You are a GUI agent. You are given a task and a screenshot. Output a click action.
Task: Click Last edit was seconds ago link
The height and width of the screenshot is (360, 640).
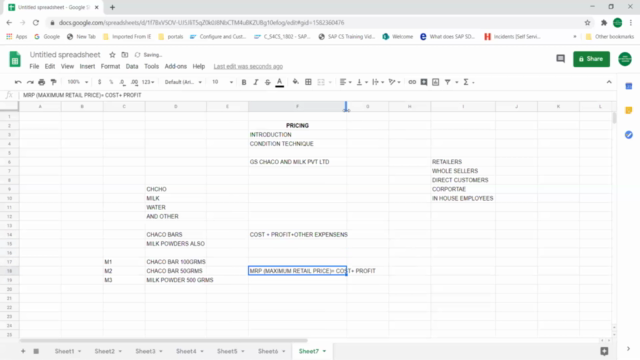tap(248, 66)
